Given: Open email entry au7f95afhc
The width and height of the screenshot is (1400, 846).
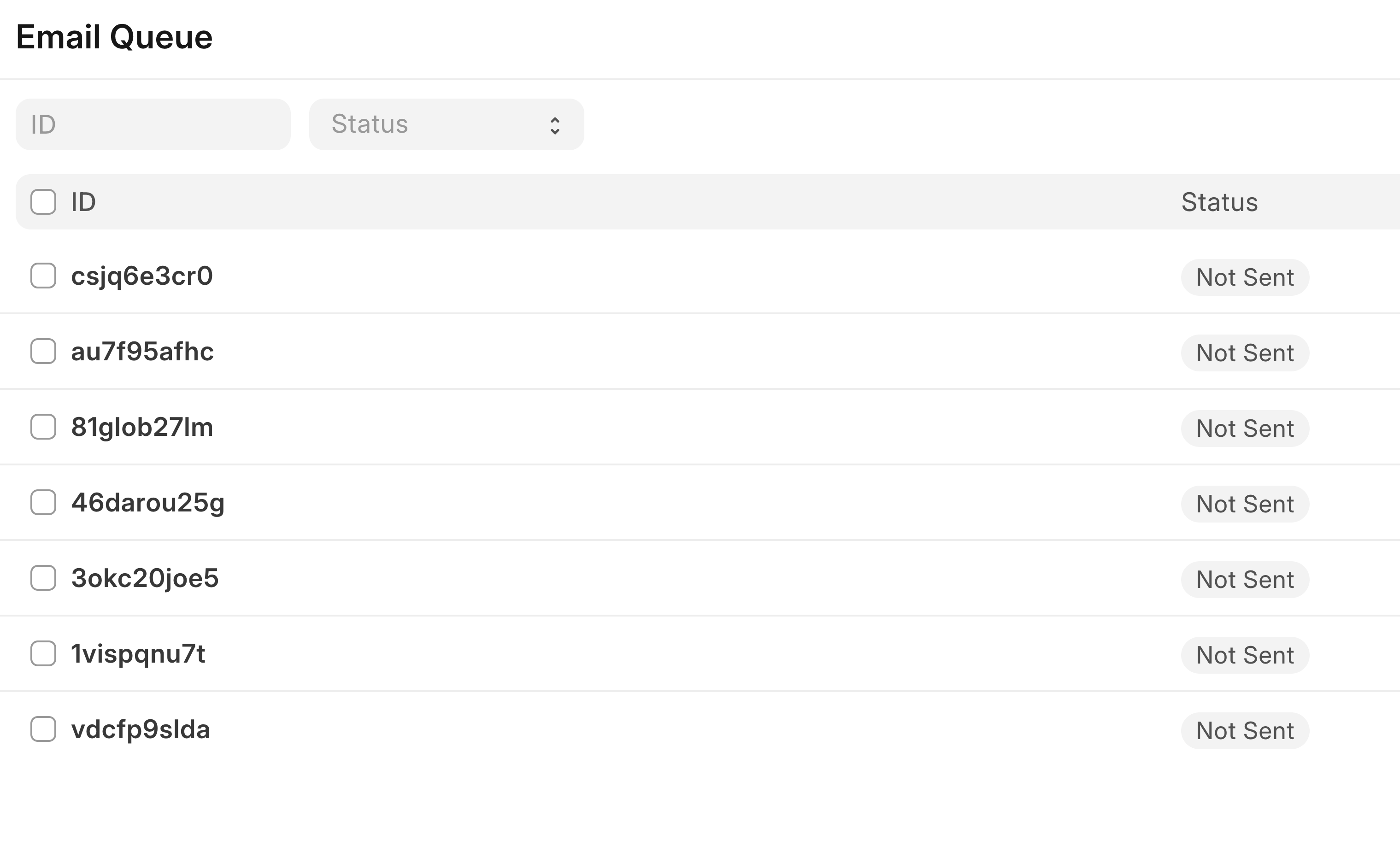Looking at the screenshot, I should [142, 352].
